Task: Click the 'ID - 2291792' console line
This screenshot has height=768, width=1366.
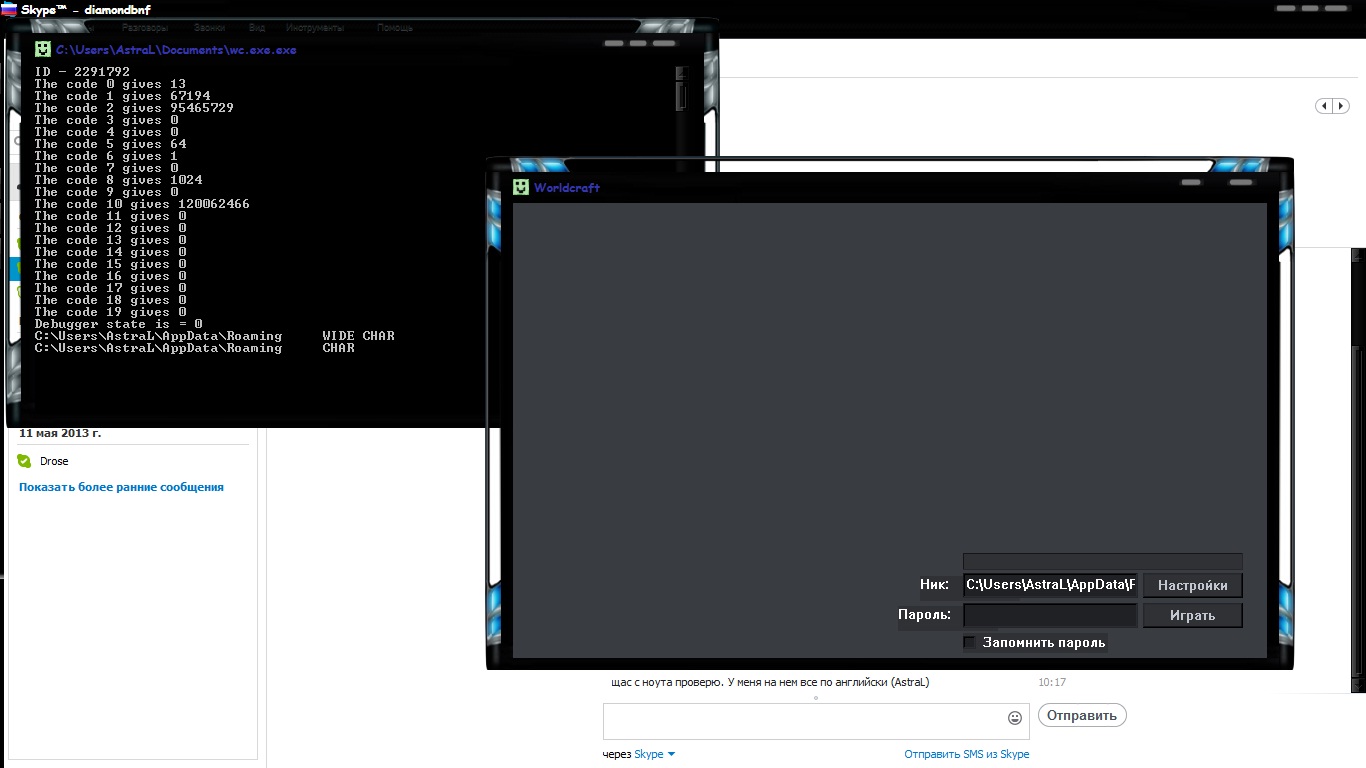Action: coord(82,72)
